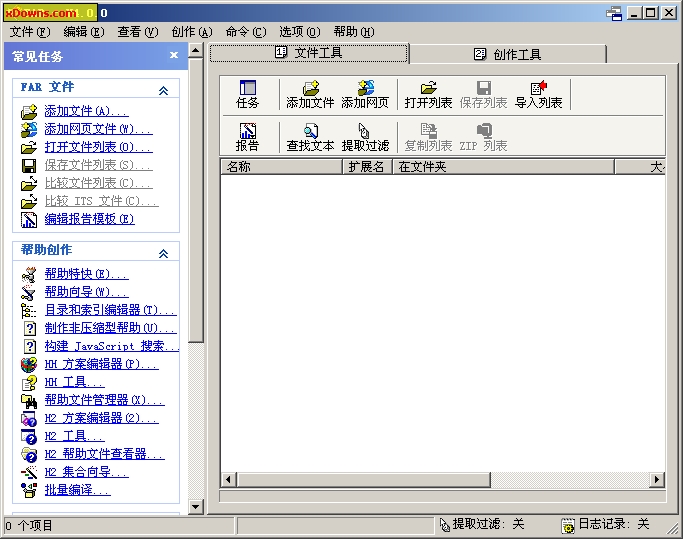683x539 pixels.
Task: Collapse the FAR 文件 section
Action: (163, 90)
